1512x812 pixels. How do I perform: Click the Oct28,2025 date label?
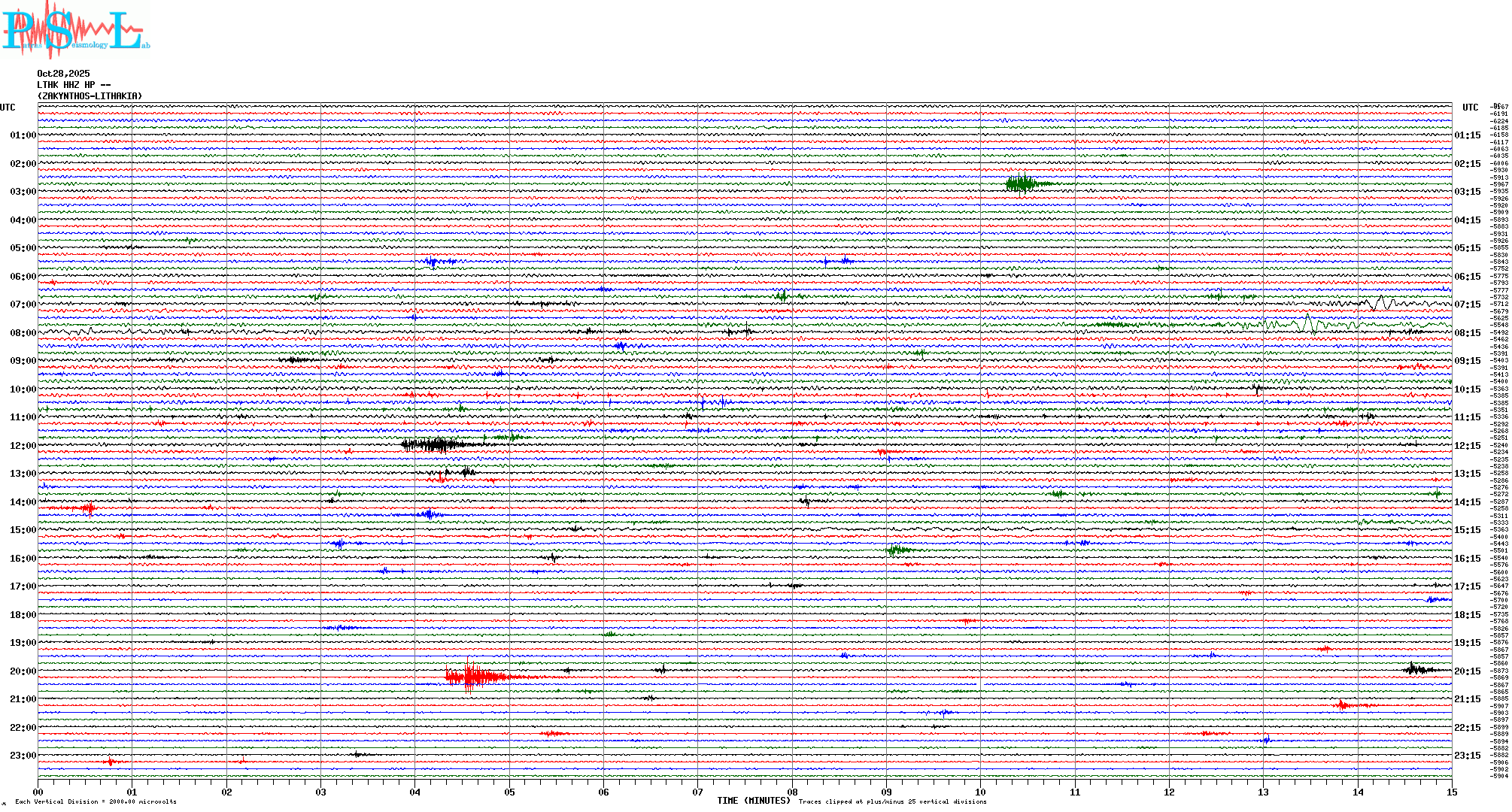coord(63,74)
